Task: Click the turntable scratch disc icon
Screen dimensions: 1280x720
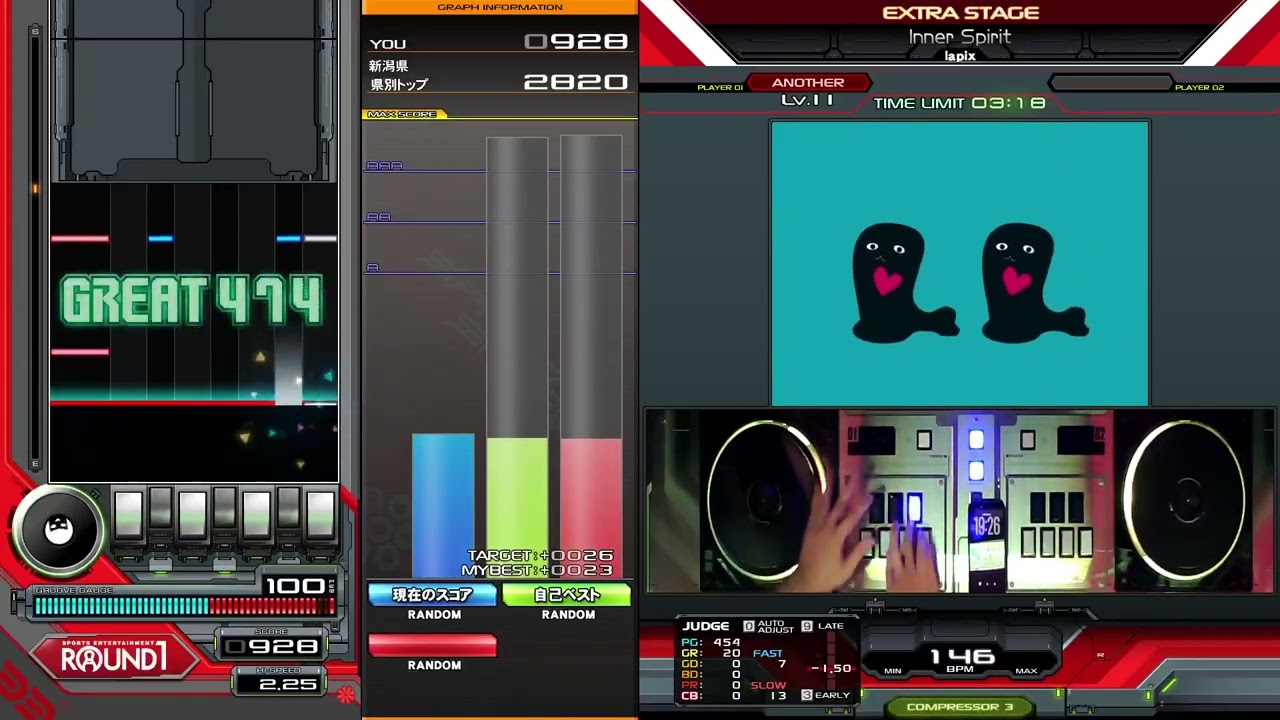Action: pyautogui.click(x=58, y=531)
